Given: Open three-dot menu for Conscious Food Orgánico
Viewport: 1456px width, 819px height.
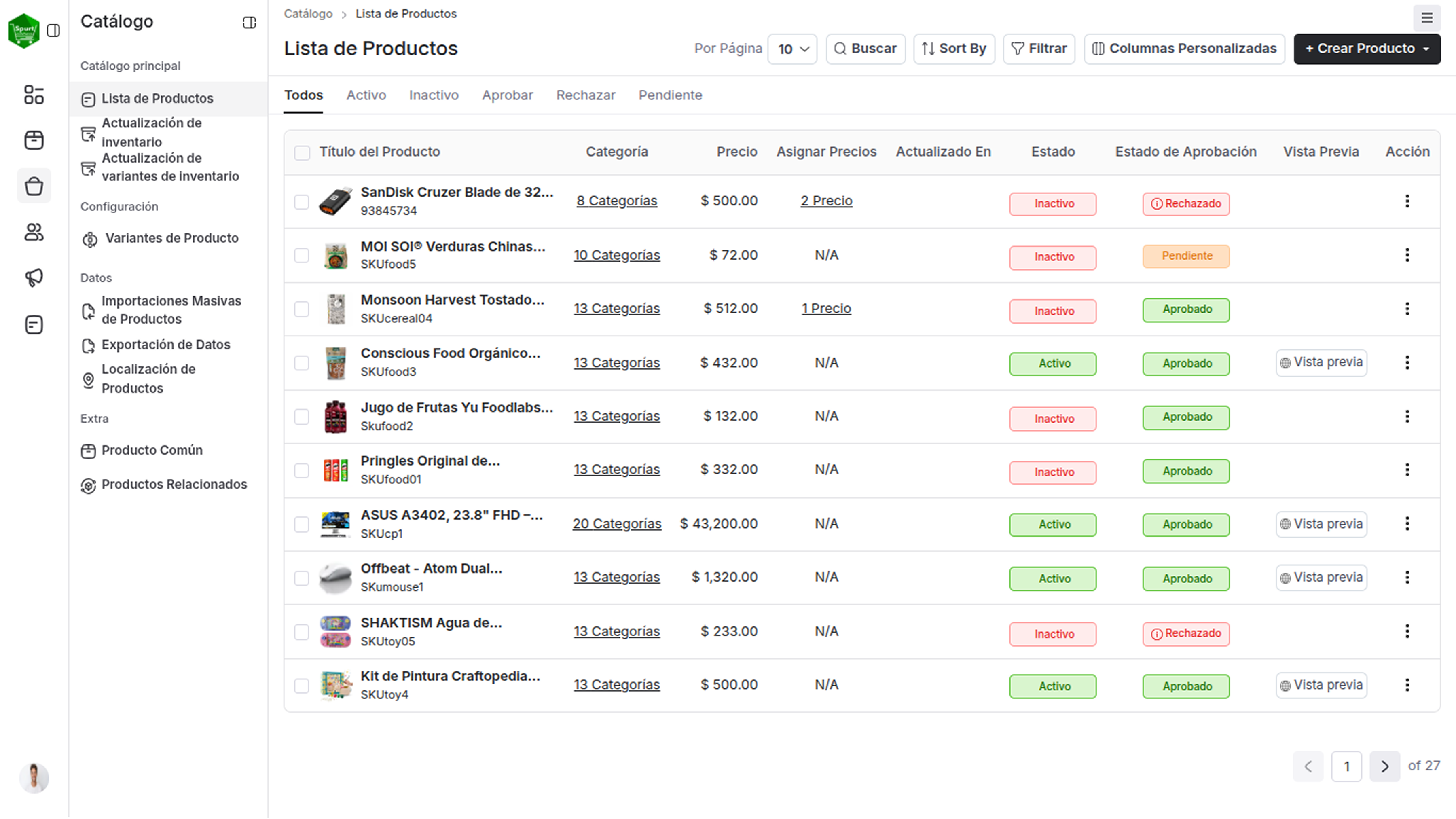Looking at the screenshot, I should pos(1407,363).
